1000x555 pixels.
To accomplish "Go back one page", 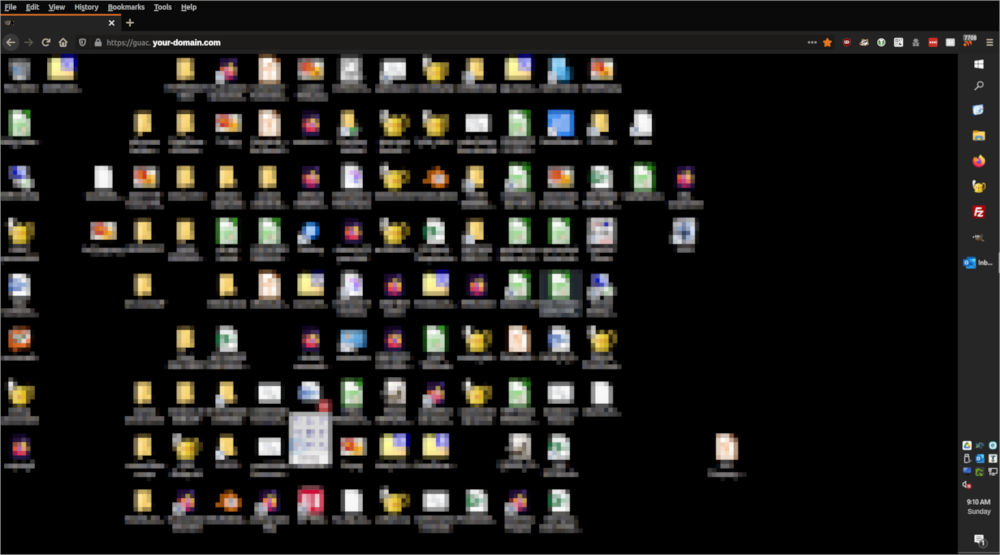I will (11, 43).
